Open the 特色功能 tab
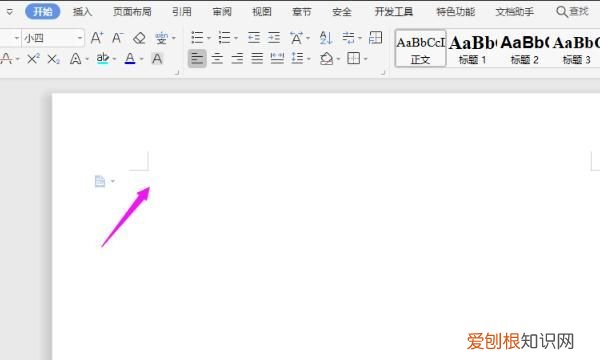The image size is (600, 360). tap(456, 11)
